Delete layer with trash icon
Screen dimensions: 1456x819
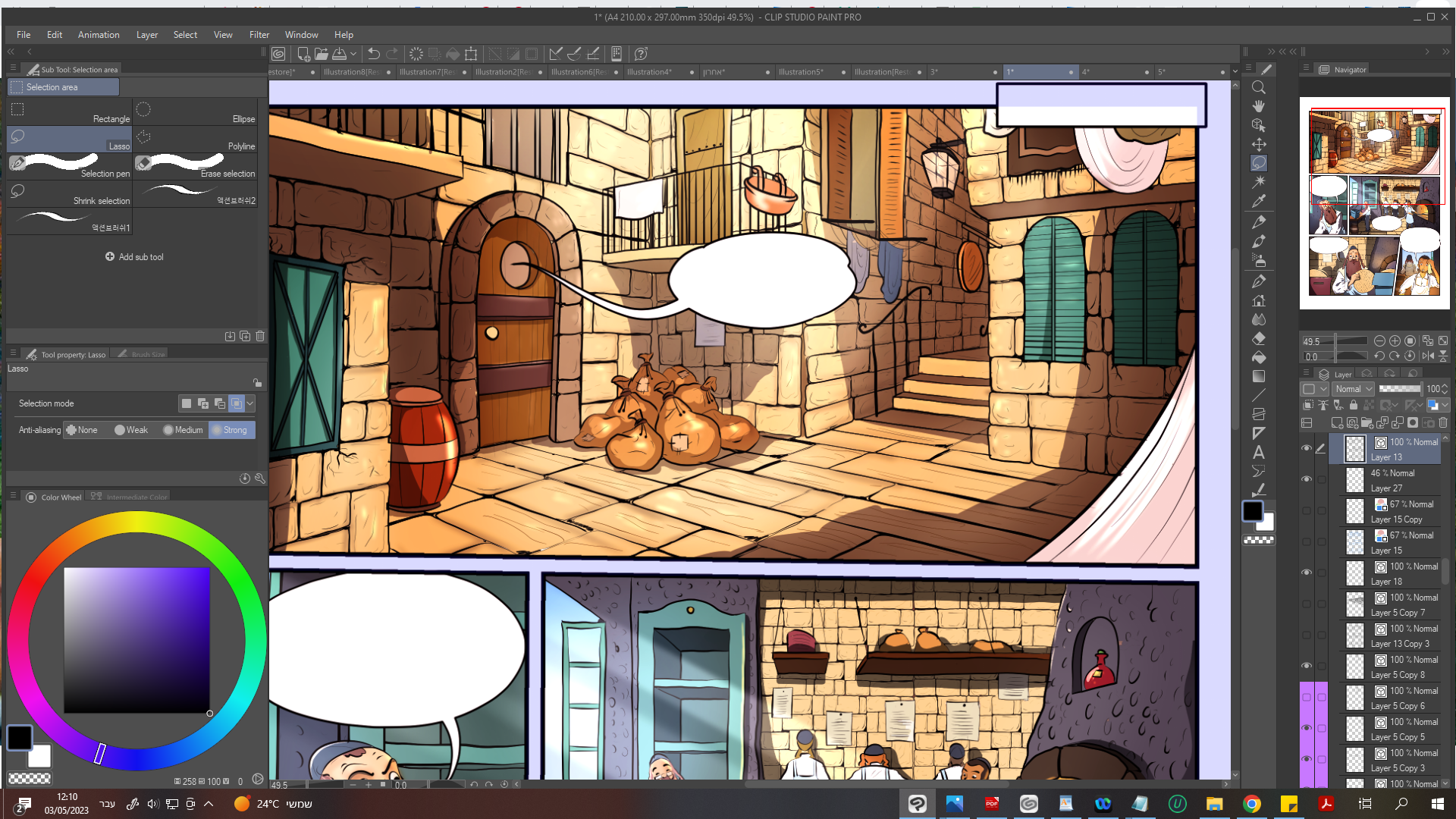tap(1443, 423)
